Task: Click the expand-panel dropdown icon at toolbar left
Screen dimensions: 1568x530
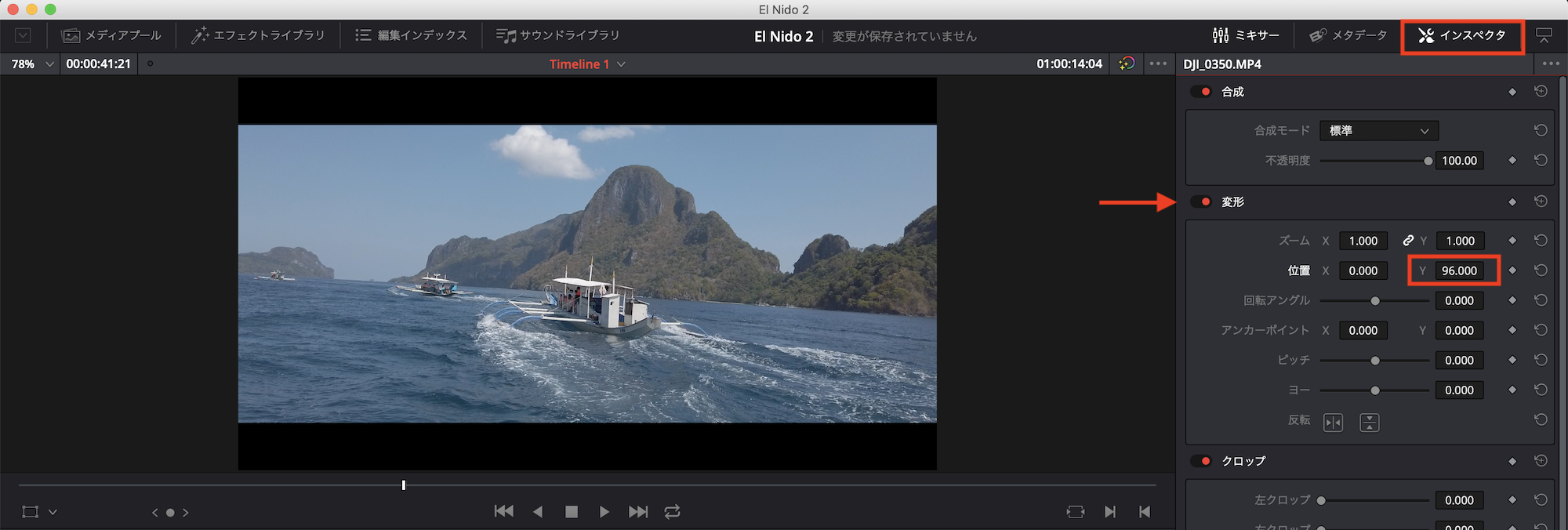Action: [x=23, y=35]
